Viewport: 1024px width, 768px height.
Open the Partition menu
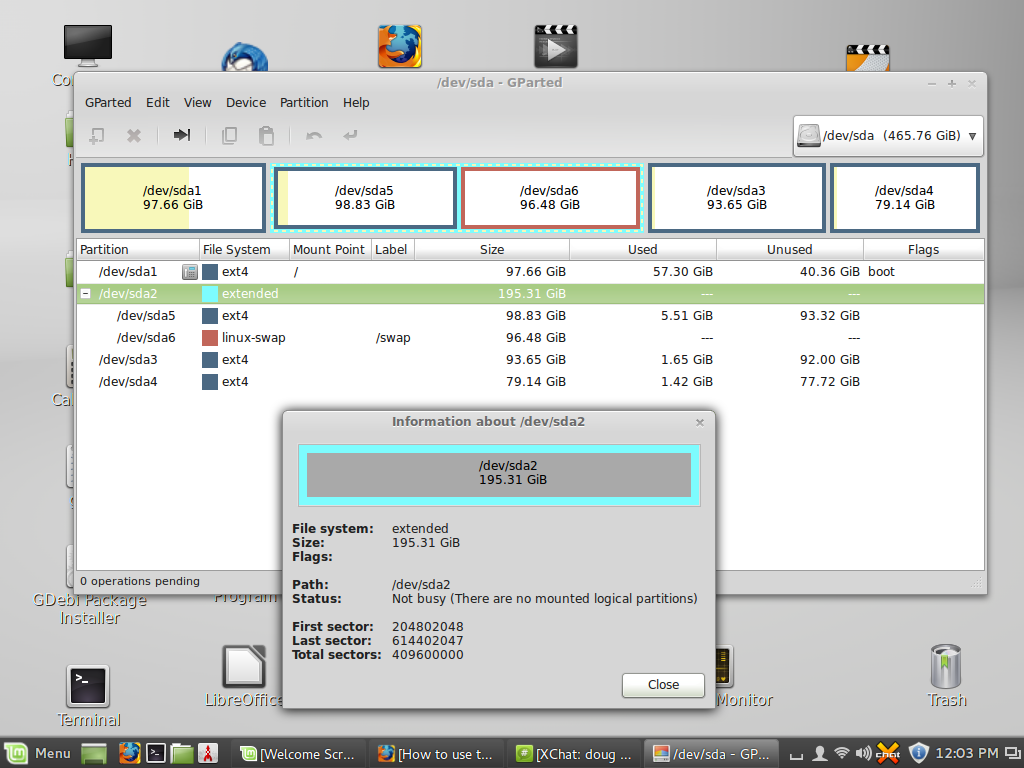pos(304,103)
